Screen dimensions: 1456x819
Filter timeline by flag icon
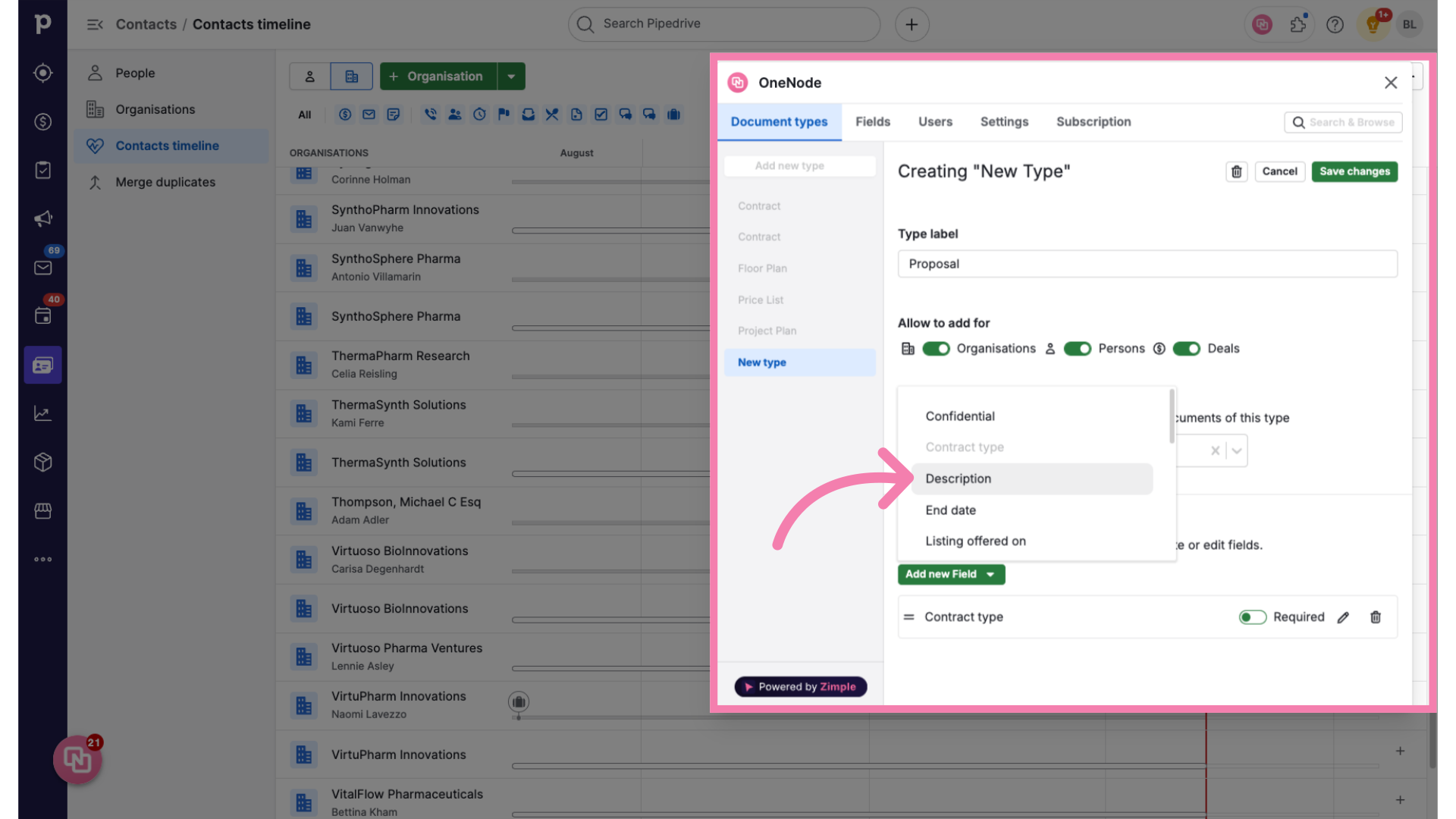click(x=504, y=115)
